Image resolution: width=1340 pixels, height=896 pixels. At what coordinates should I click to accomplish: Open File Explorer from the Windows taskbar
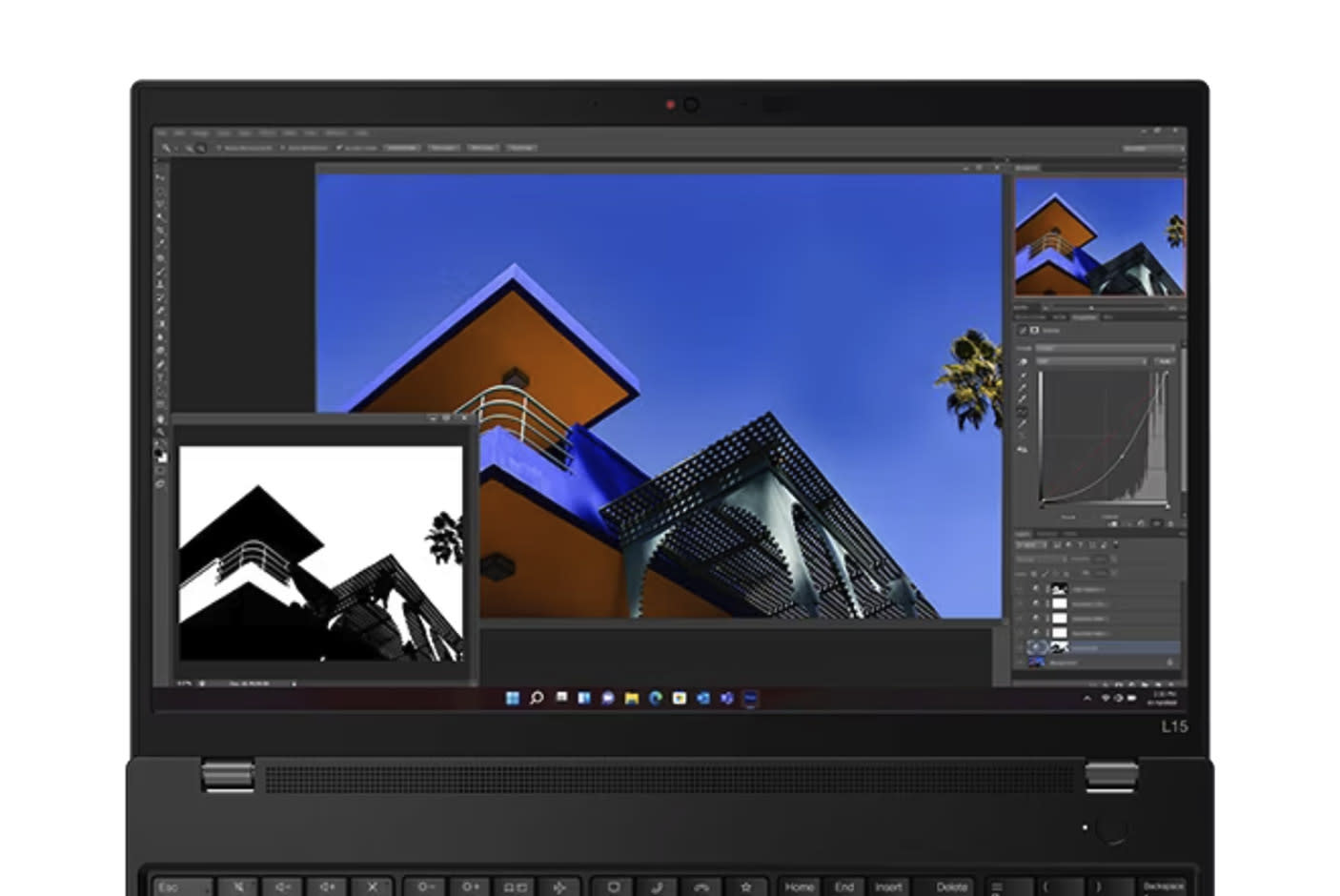631,699
